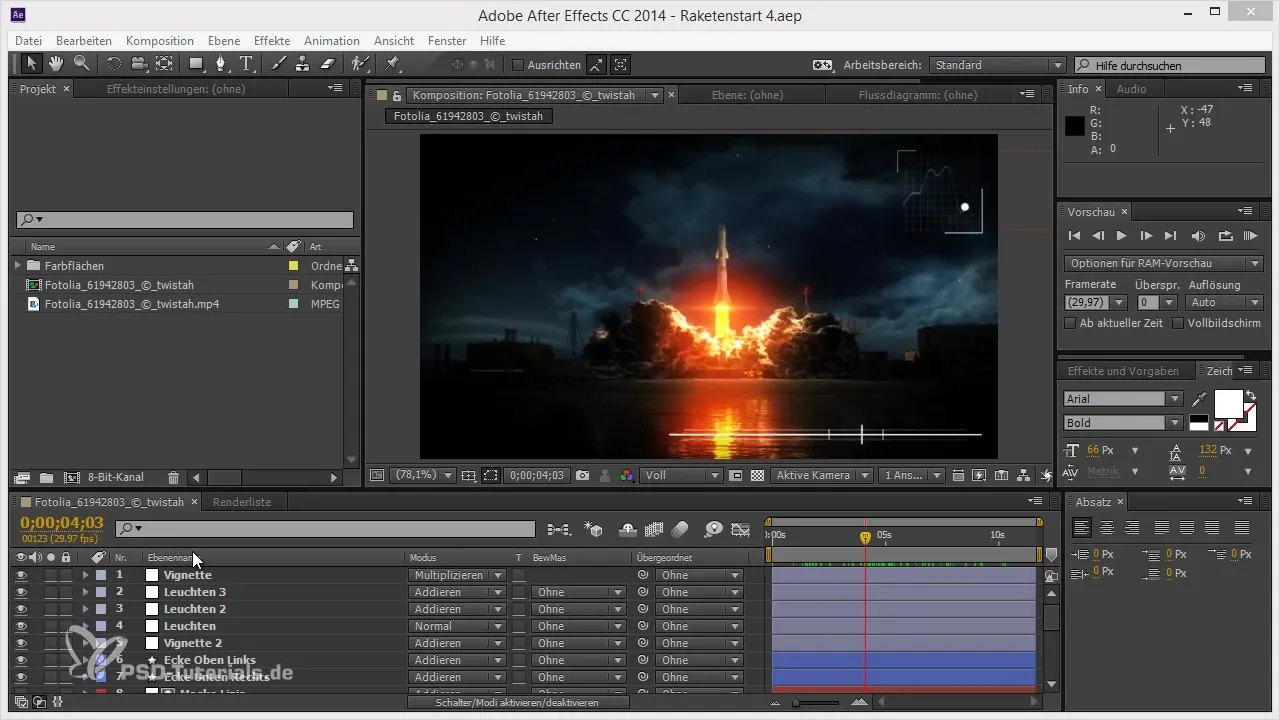The image size is (1280, 720).
Task: Toggle visibility of the Leuchten layer
Action: pos(21,626)
